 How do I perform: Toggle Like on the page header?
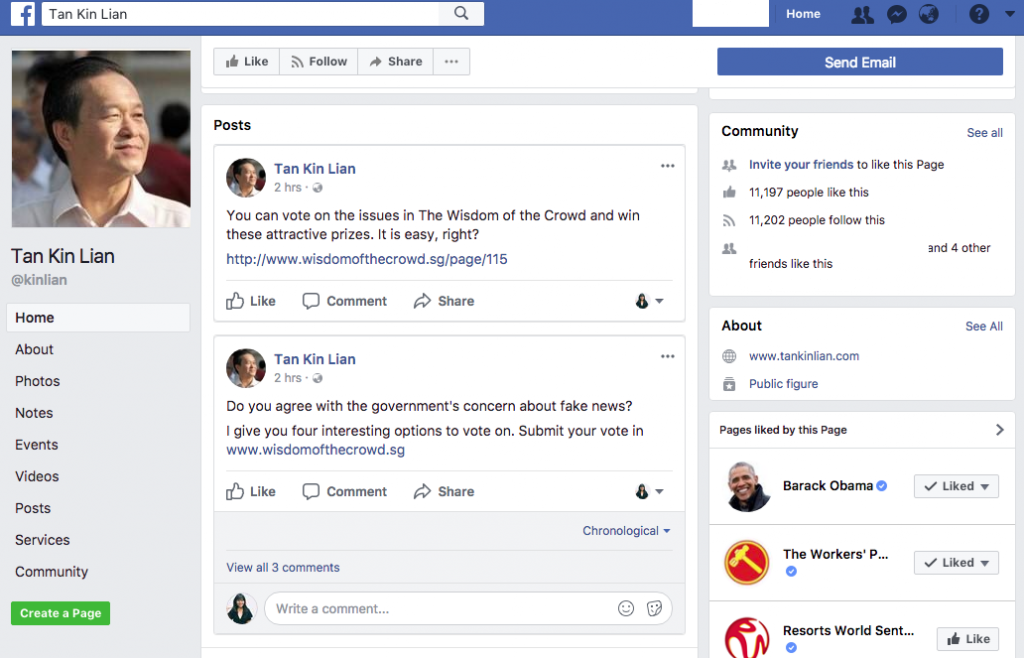[247, 61]
